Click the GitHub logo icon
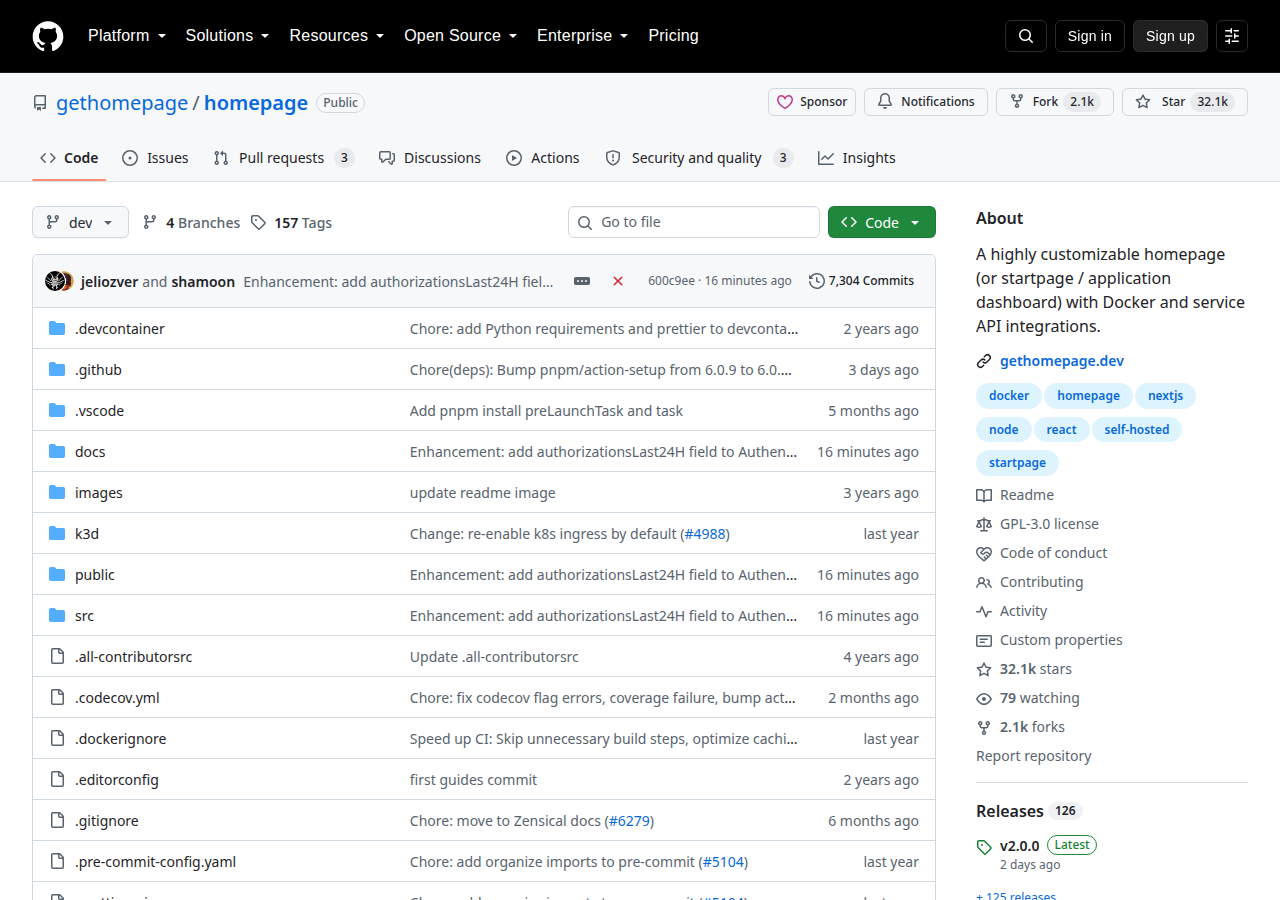The width and height of the screenshot is (1280, 900). click(48, 36)
